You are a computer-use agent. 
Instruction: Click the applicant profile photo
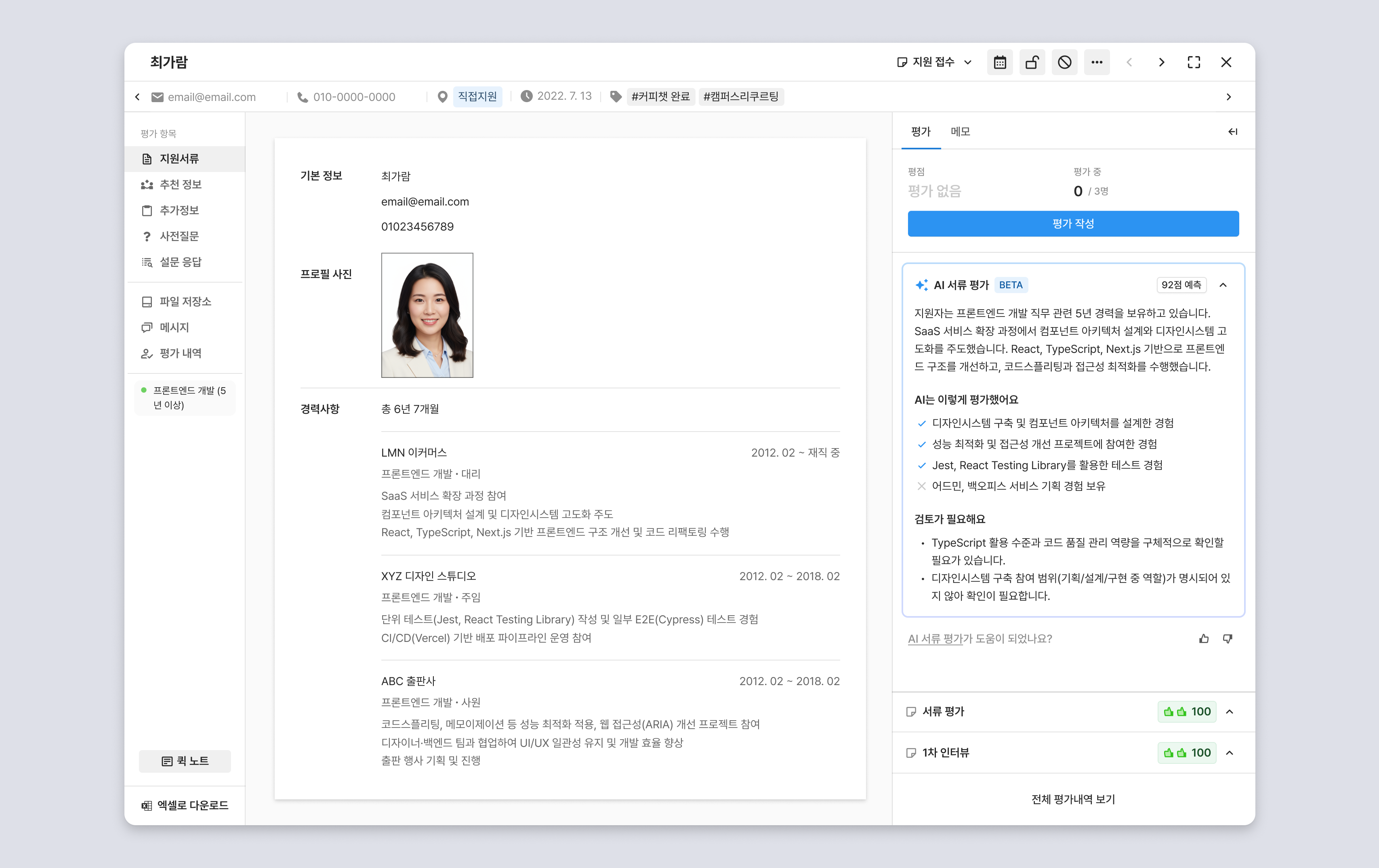point(427,315)
